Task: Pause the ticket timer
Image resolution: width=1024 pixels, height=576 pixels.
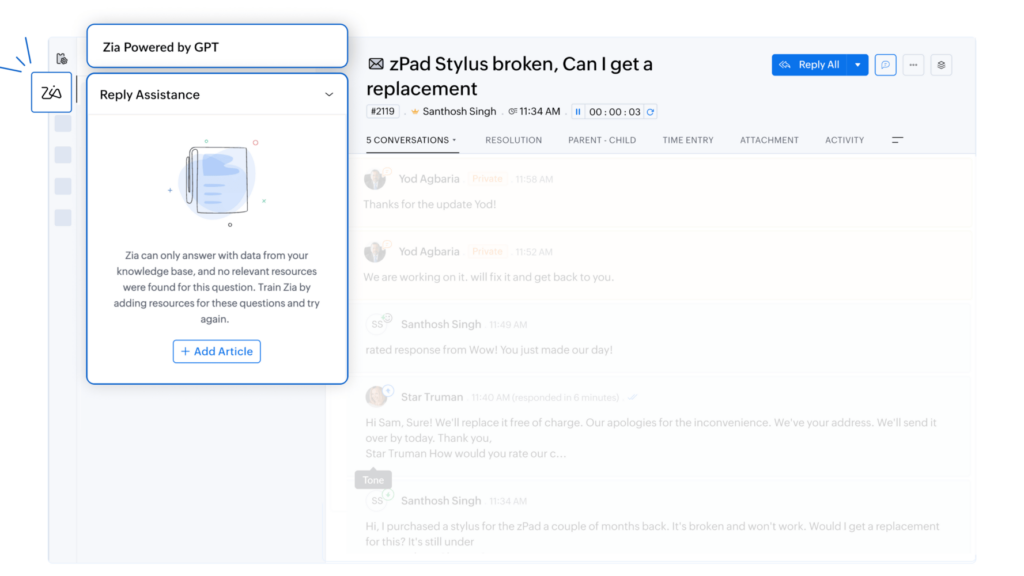Action: tap(578, 112)
